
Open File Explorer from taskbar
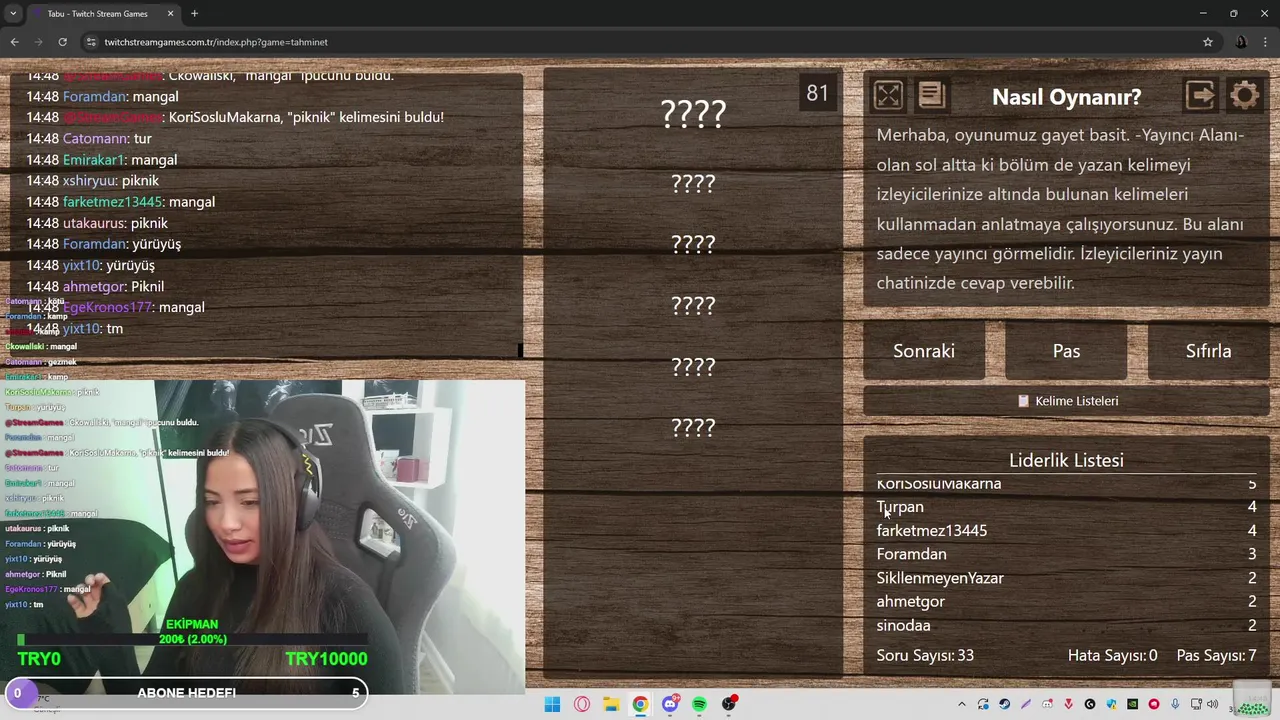pos(611,704)
